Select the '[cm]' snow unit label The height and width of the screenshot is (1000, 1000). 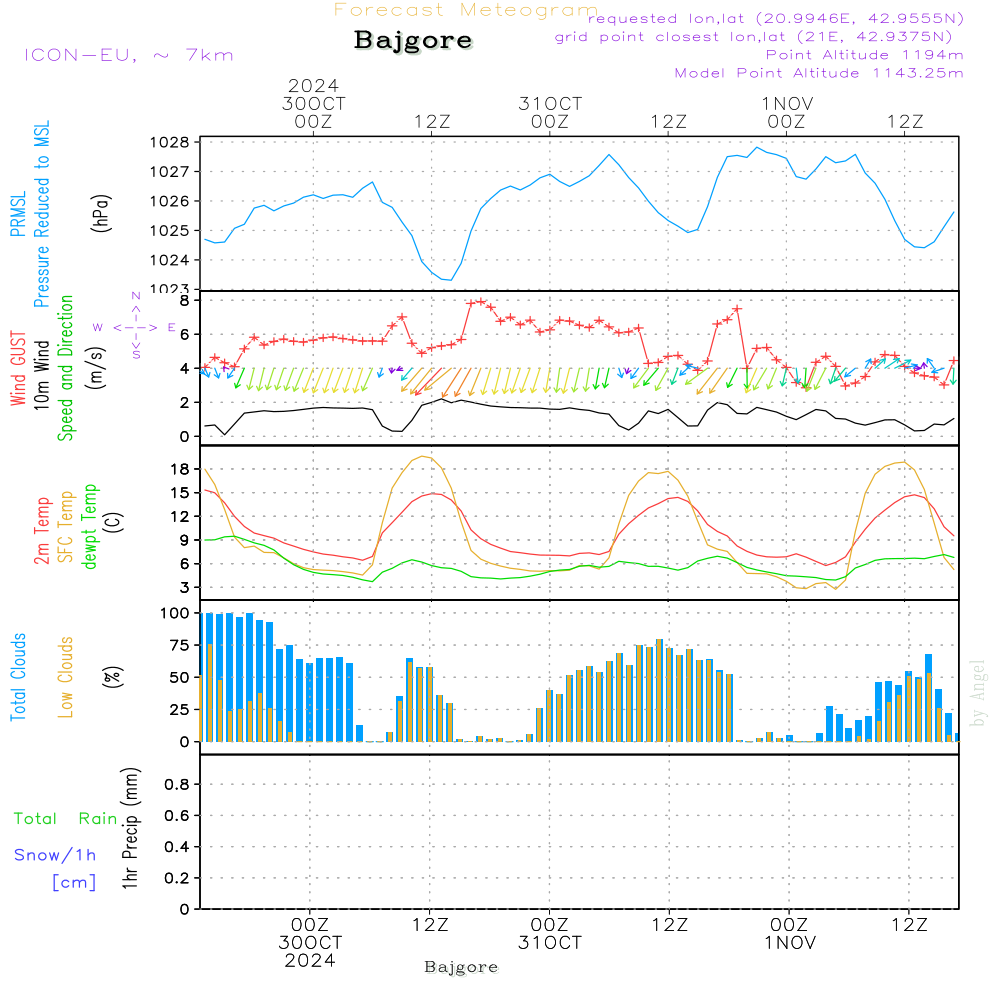click(x=74, y=883)
